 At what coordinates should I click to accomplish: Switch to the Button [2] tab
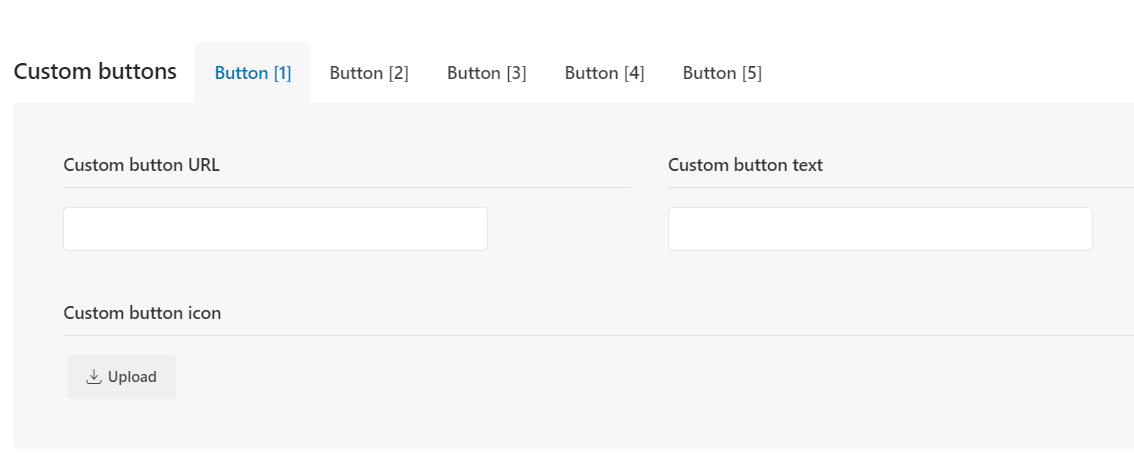pyautogui.click(x=369, y=73)
